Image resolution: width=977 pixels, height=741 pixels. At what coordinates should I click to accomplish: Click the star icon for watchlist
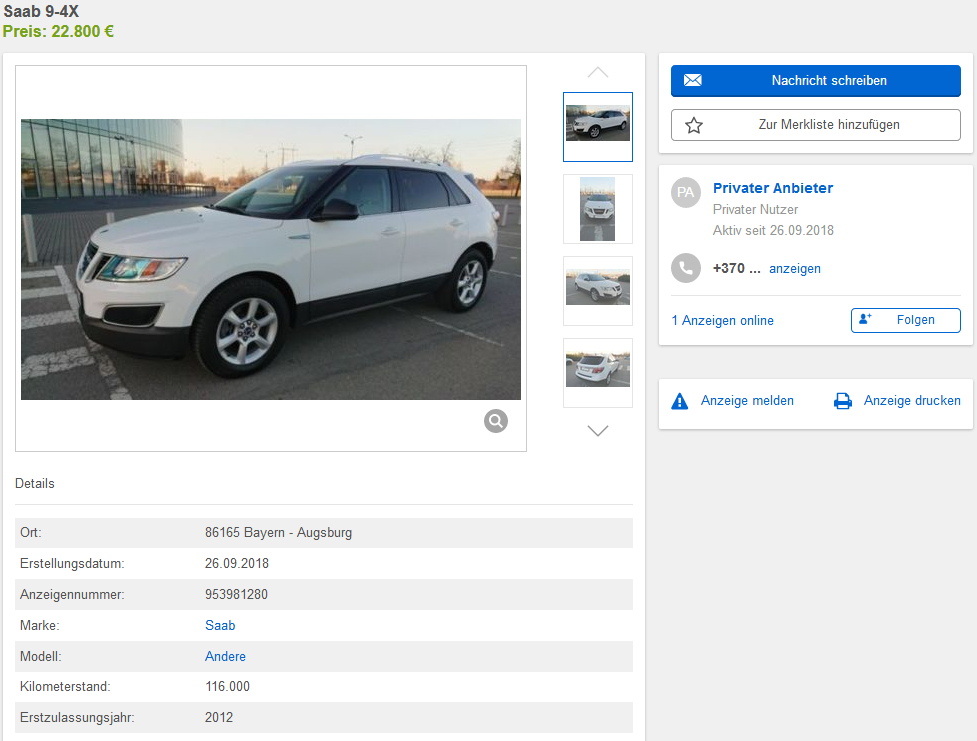coord(693,125)
